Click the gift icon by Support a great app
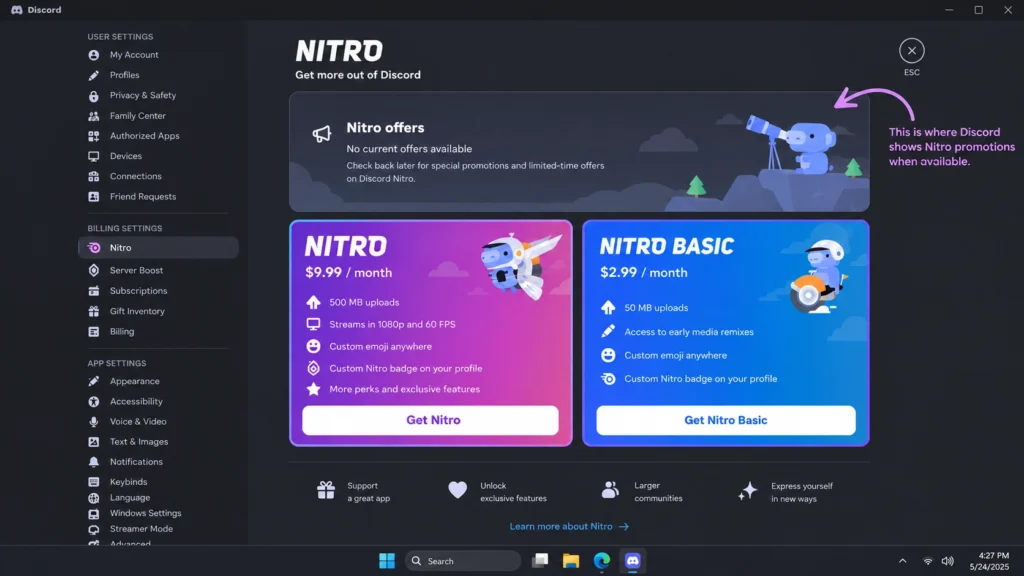This screenshot has height=576, width=1024. (x=326, y=490)
